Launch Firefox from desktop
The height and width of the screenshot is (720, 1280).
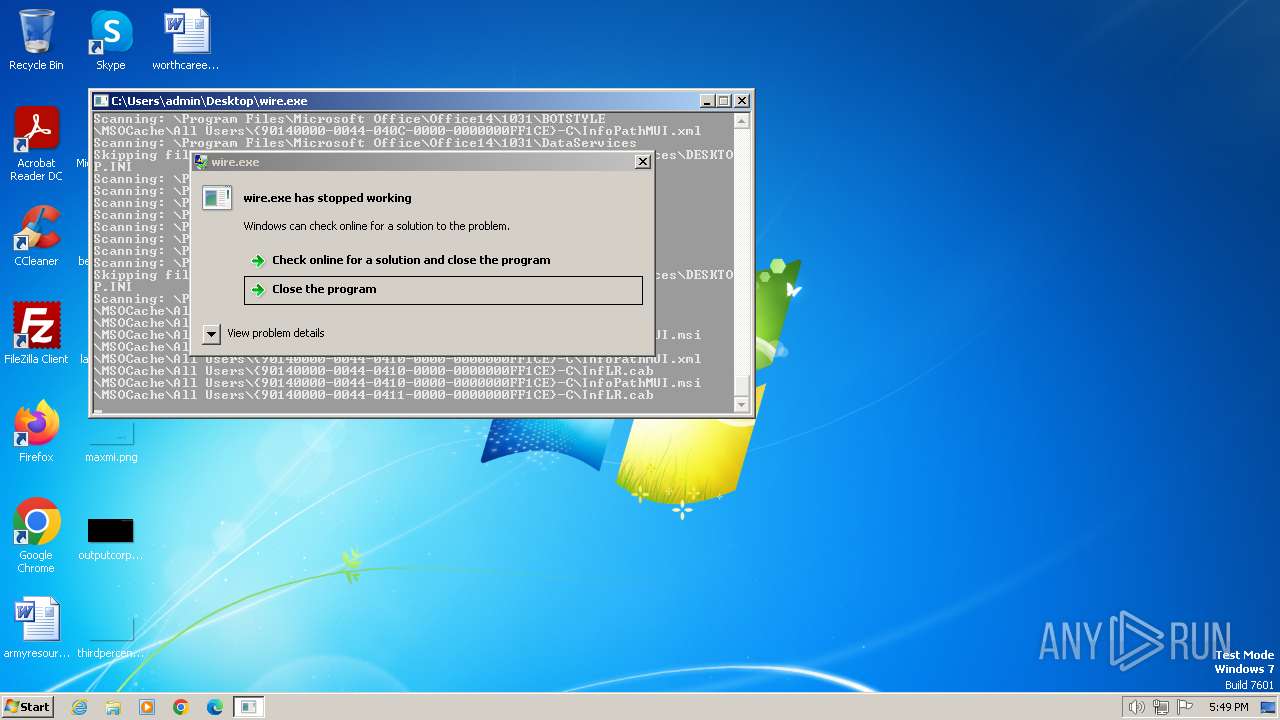coord(36,432)
